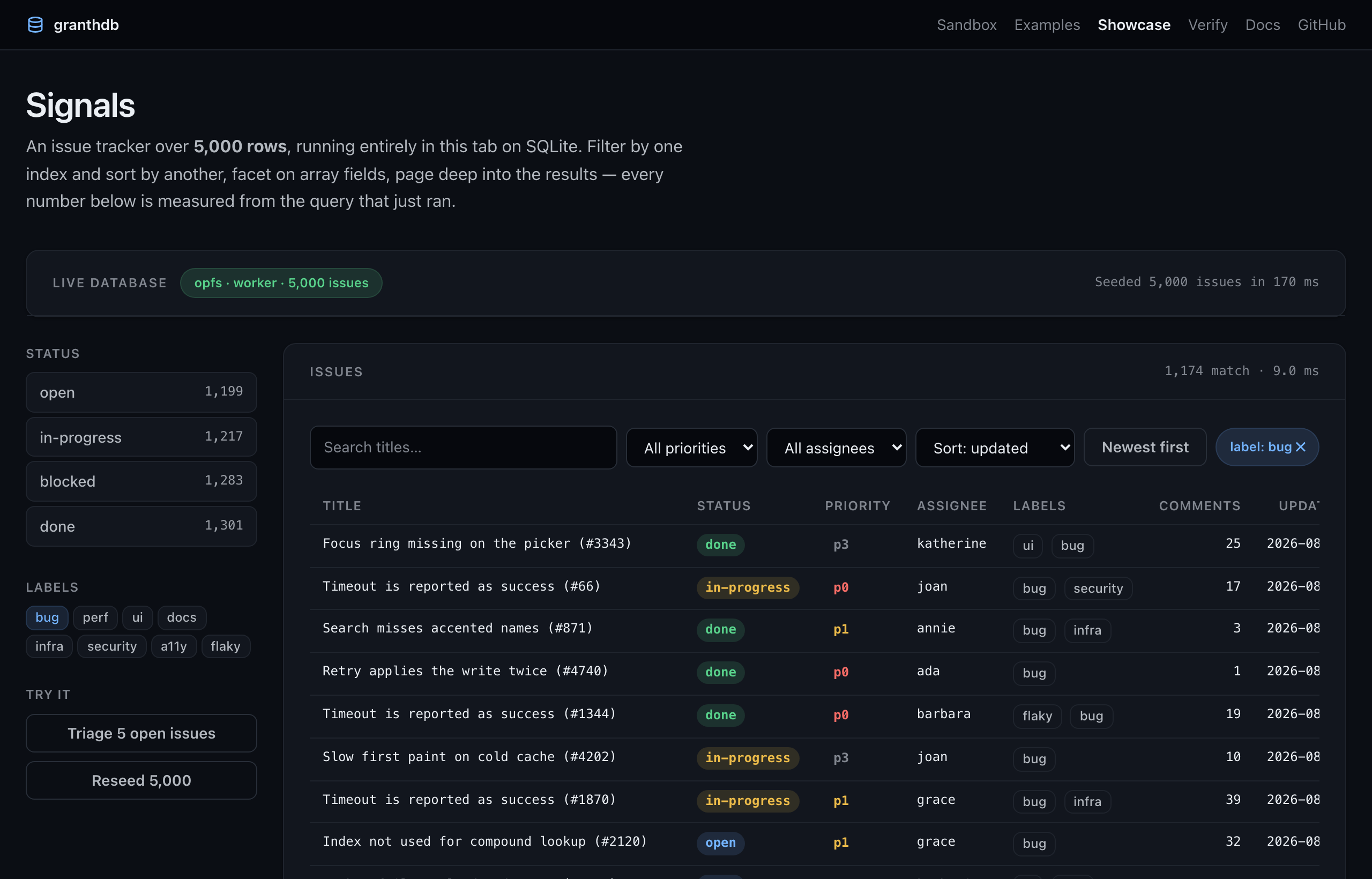Click the PRIORITY column header
This screenshot has width=1372, height=879.
857,506
